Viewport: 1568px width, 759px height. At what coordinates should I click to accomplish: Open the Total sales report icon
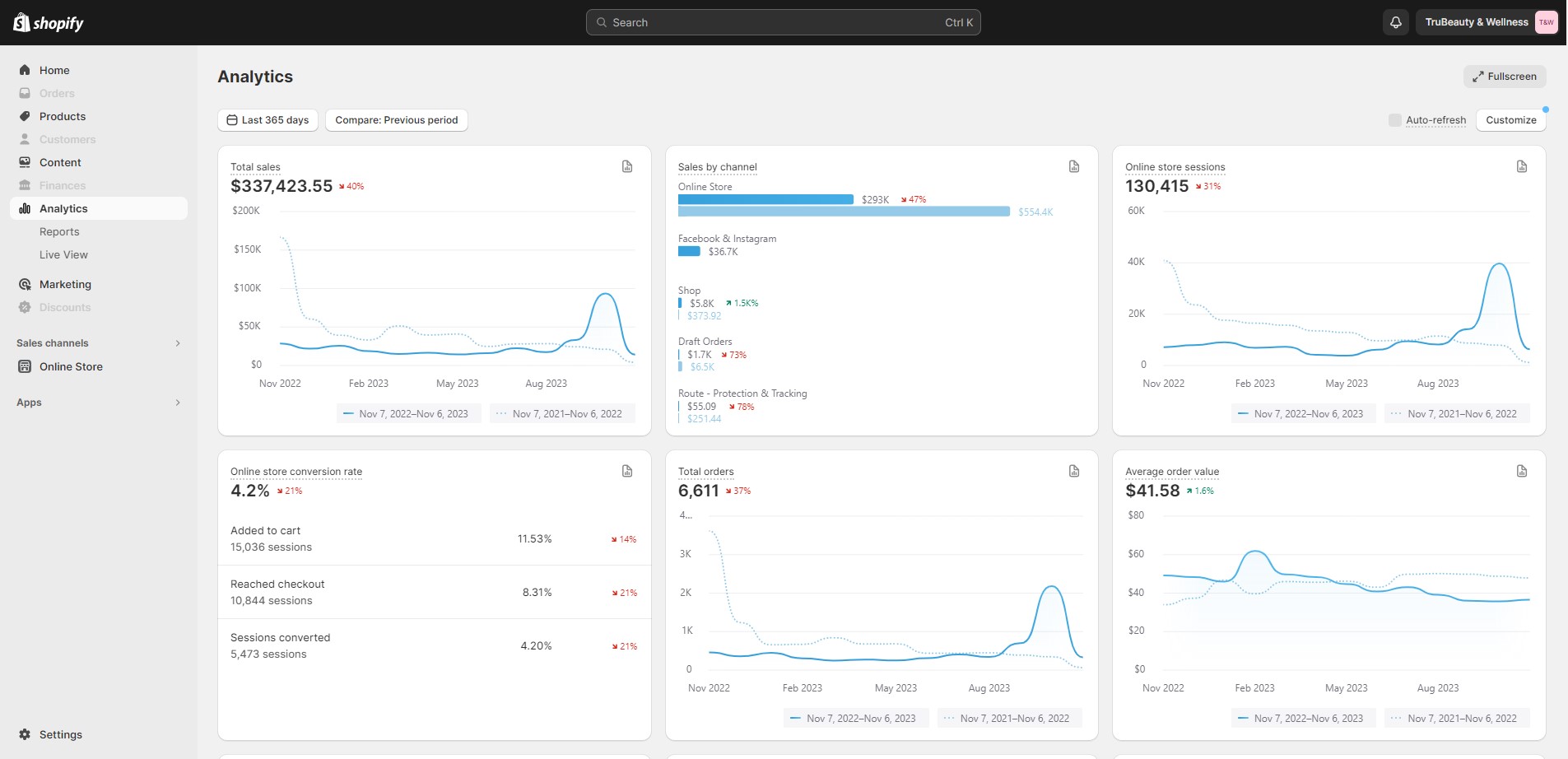pyautogui.click(x=627, y=166)
